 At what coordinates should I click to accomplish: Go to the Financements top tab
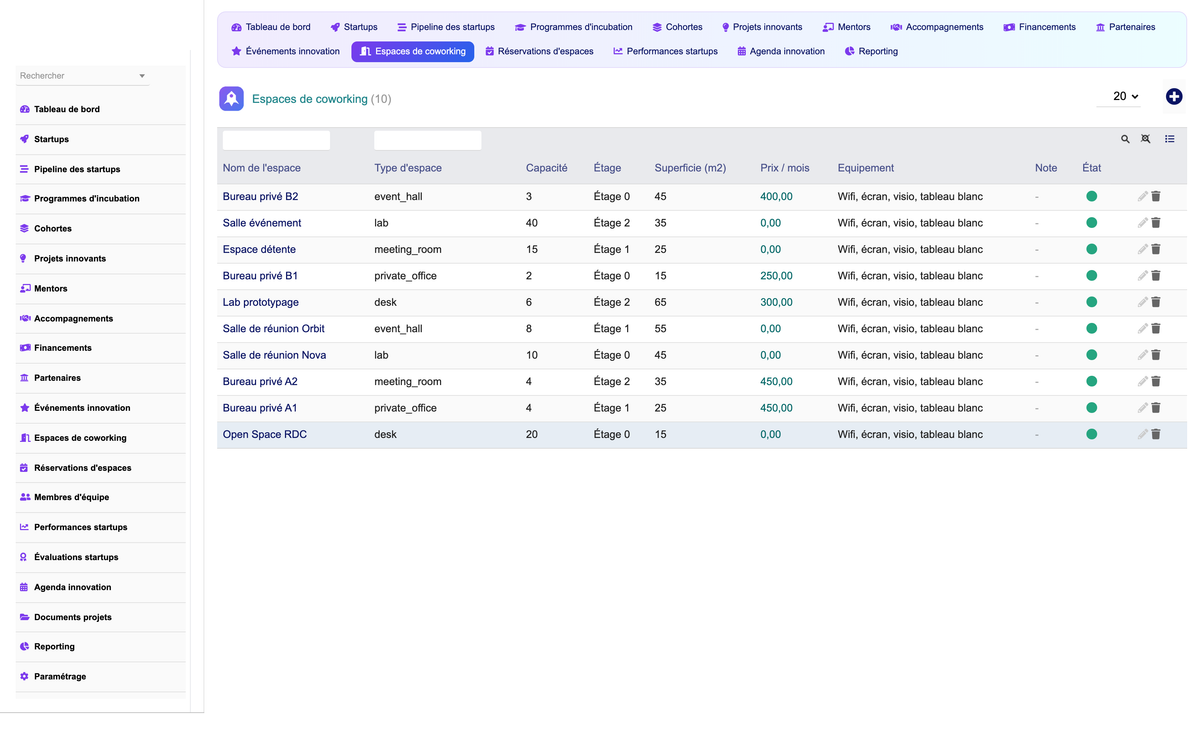click(1039, 27)
